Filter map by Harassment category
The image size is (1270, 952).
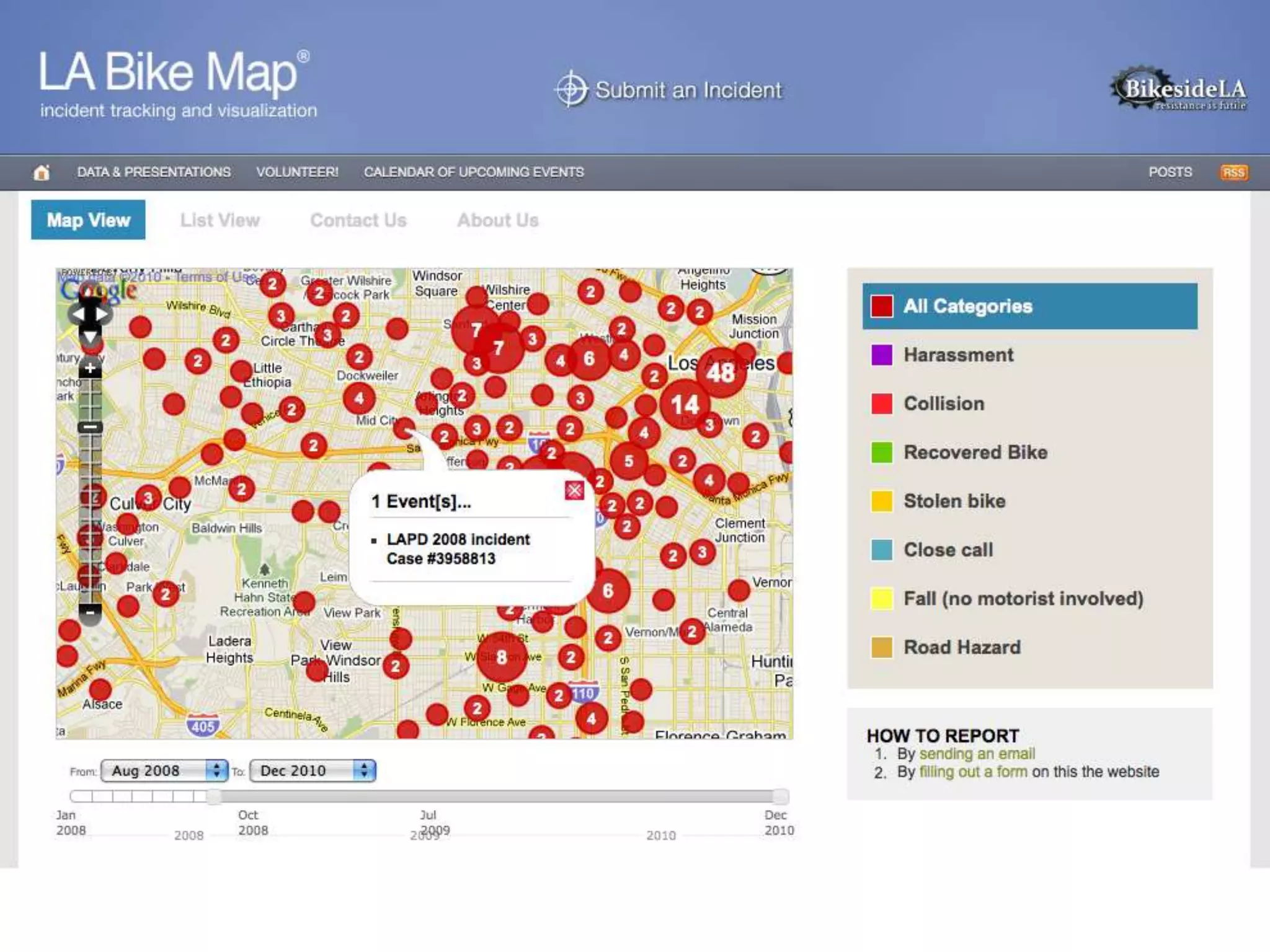[x=958, y=355]
